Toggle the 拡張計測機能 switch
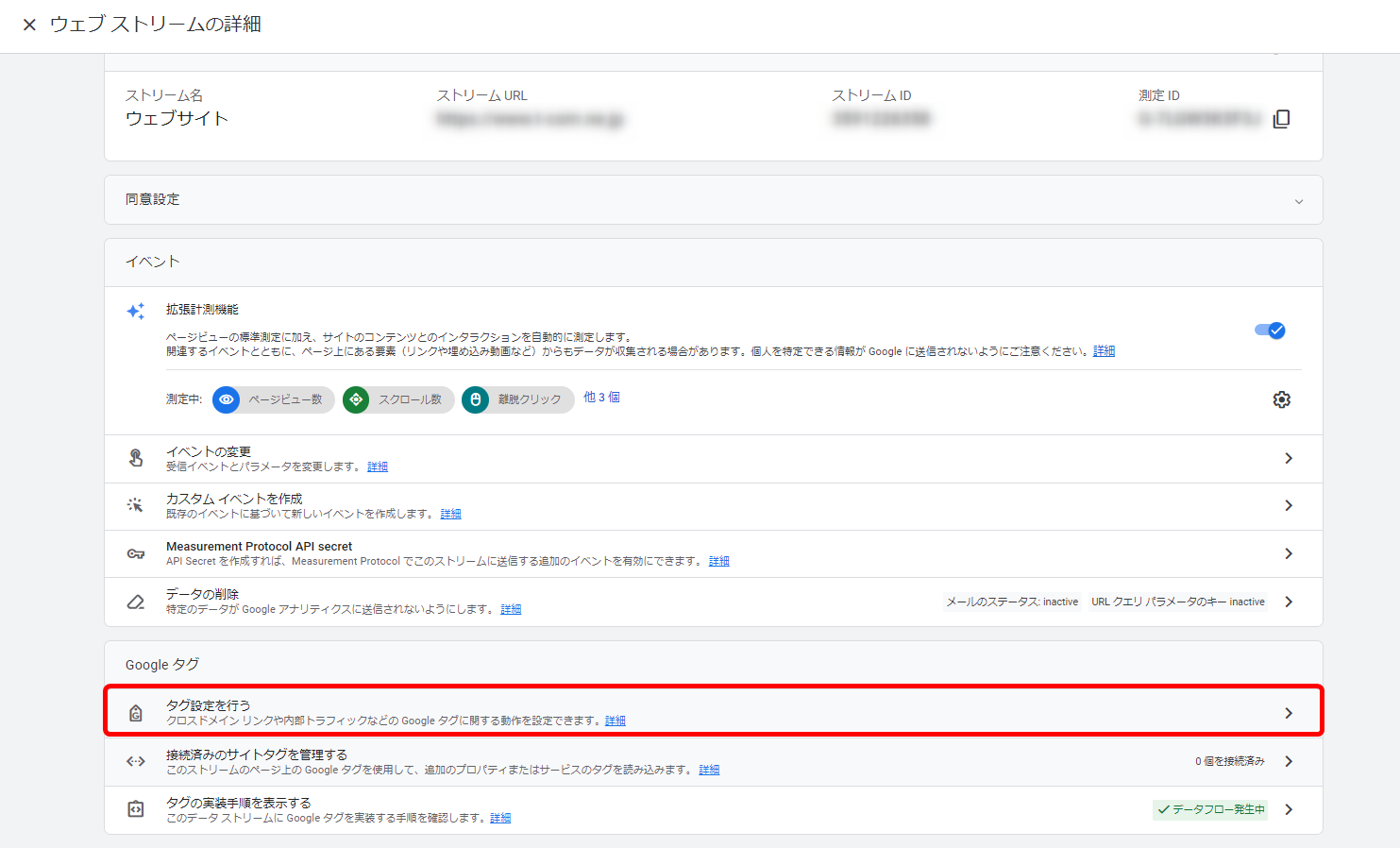This screenshot has width=1400, height=848. point(1270,331)
